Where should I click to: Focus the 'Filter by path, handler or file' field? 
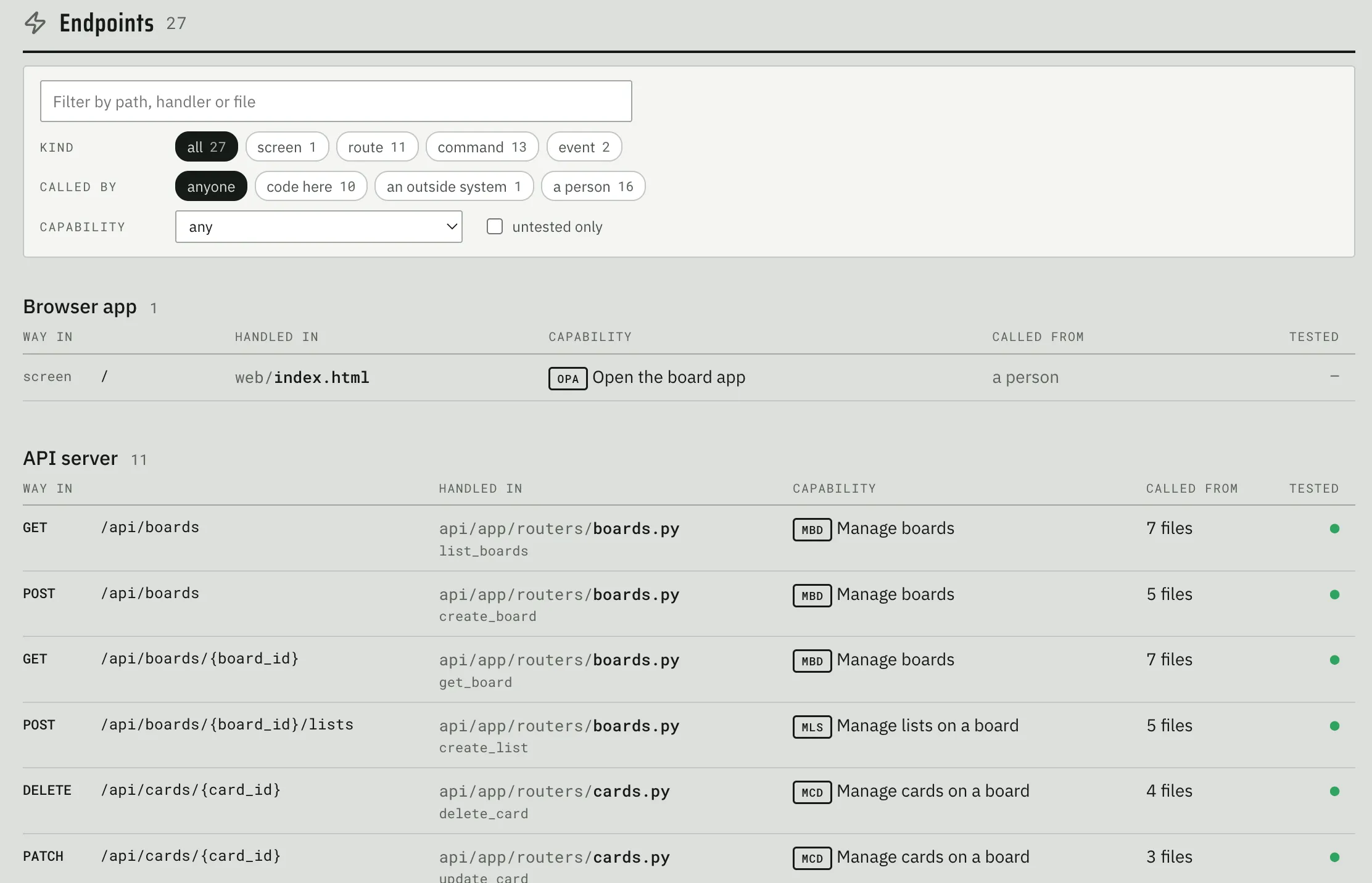coord(336,101)
